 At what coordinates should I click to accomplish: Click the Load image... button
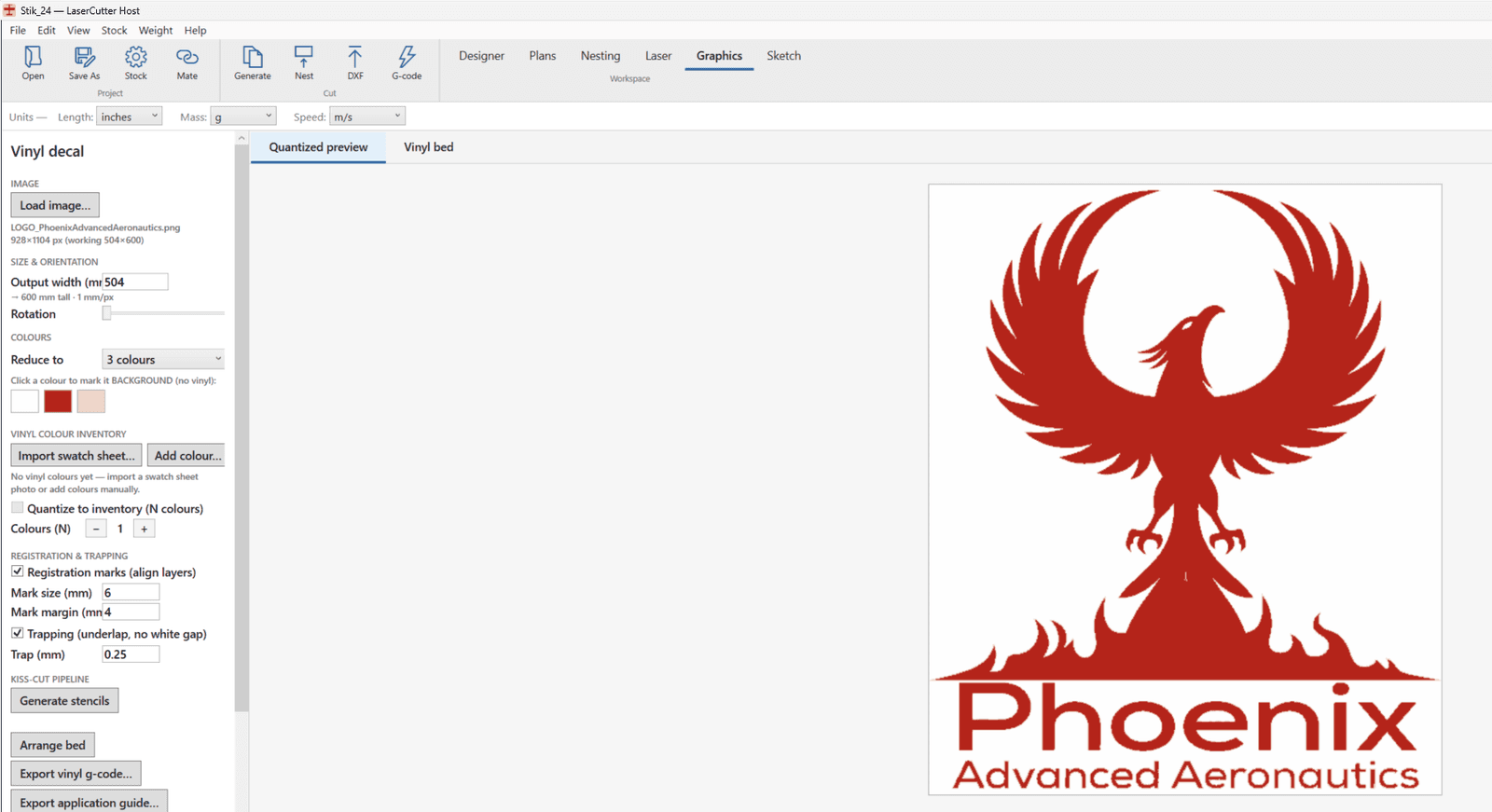pos(55,205)
